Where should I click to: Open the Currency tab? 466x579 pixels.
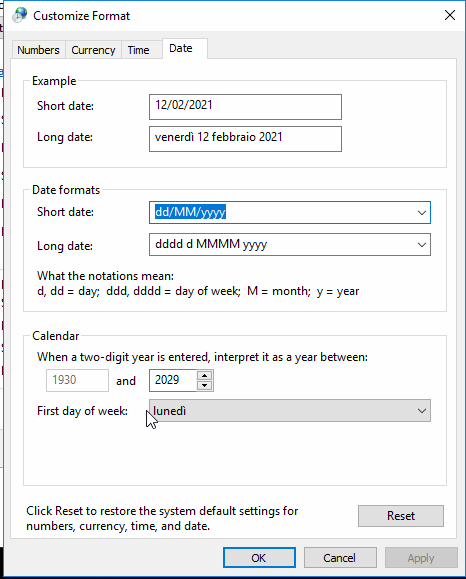point(93,50)
